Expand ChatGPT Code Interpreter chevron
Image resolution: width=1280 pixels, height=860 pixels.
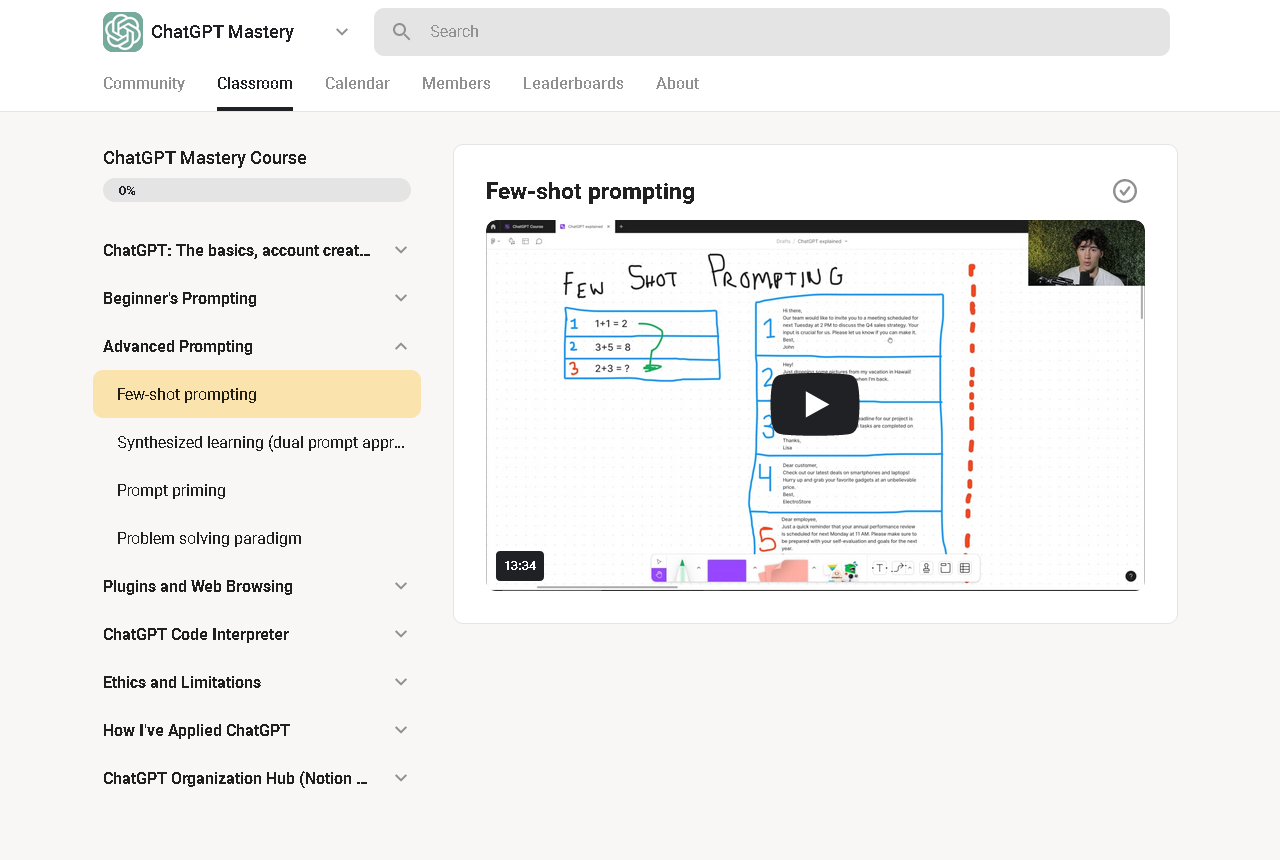pos(401,634)
